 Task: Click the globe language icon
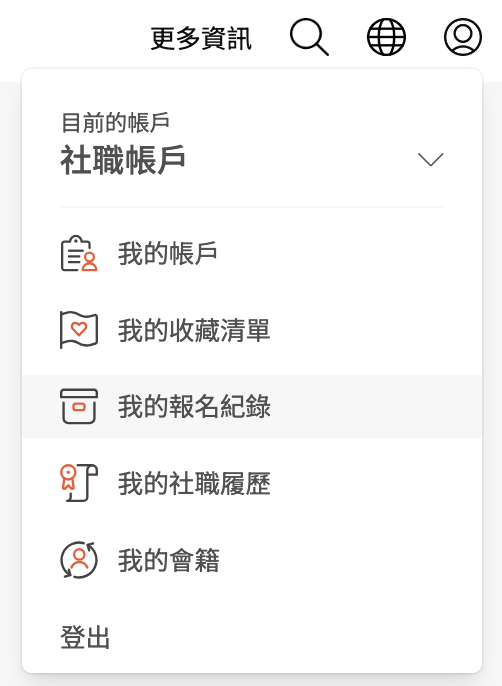pos(386,37)
